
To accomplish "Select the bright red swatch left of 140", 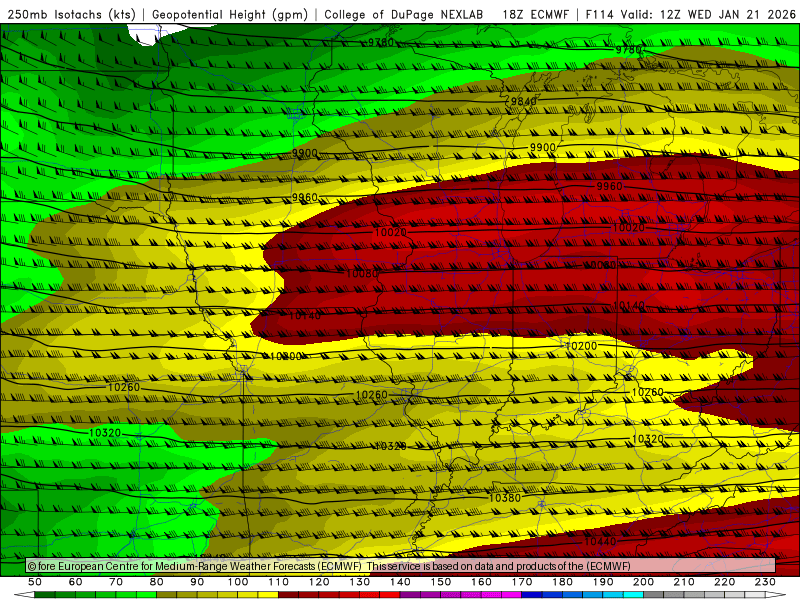I will tap(390, 595).
